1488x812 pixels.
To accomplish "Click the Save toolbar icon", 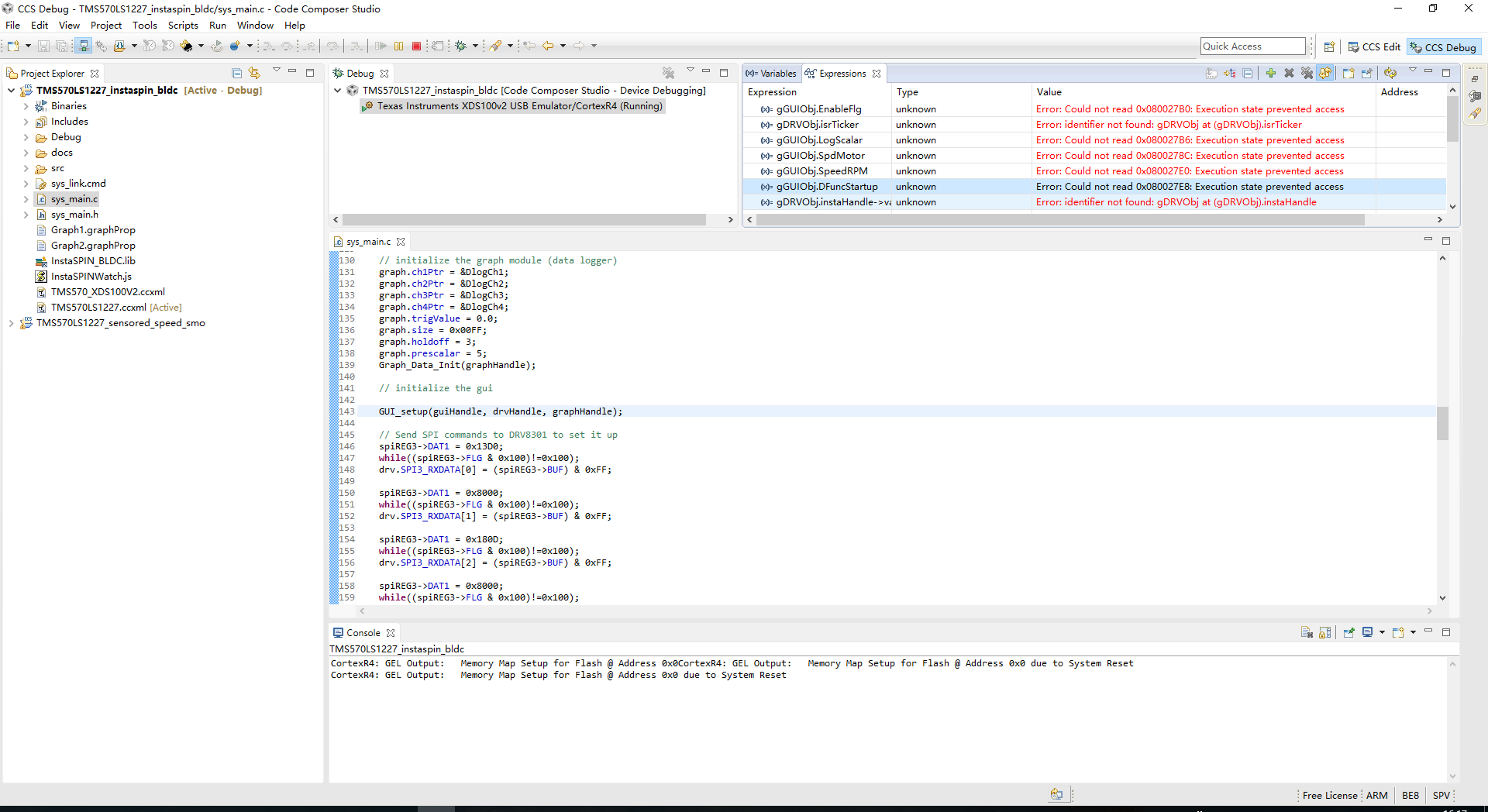I will tap(43, 46).
